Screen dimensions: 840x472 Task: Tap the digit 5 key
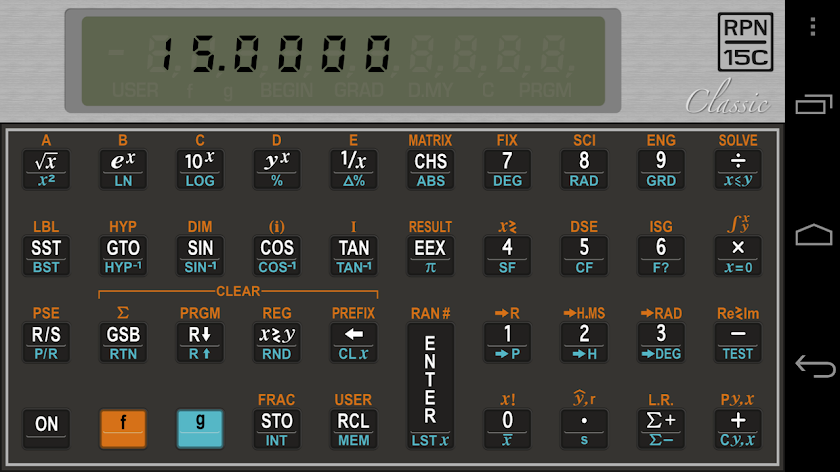point(584,256)
